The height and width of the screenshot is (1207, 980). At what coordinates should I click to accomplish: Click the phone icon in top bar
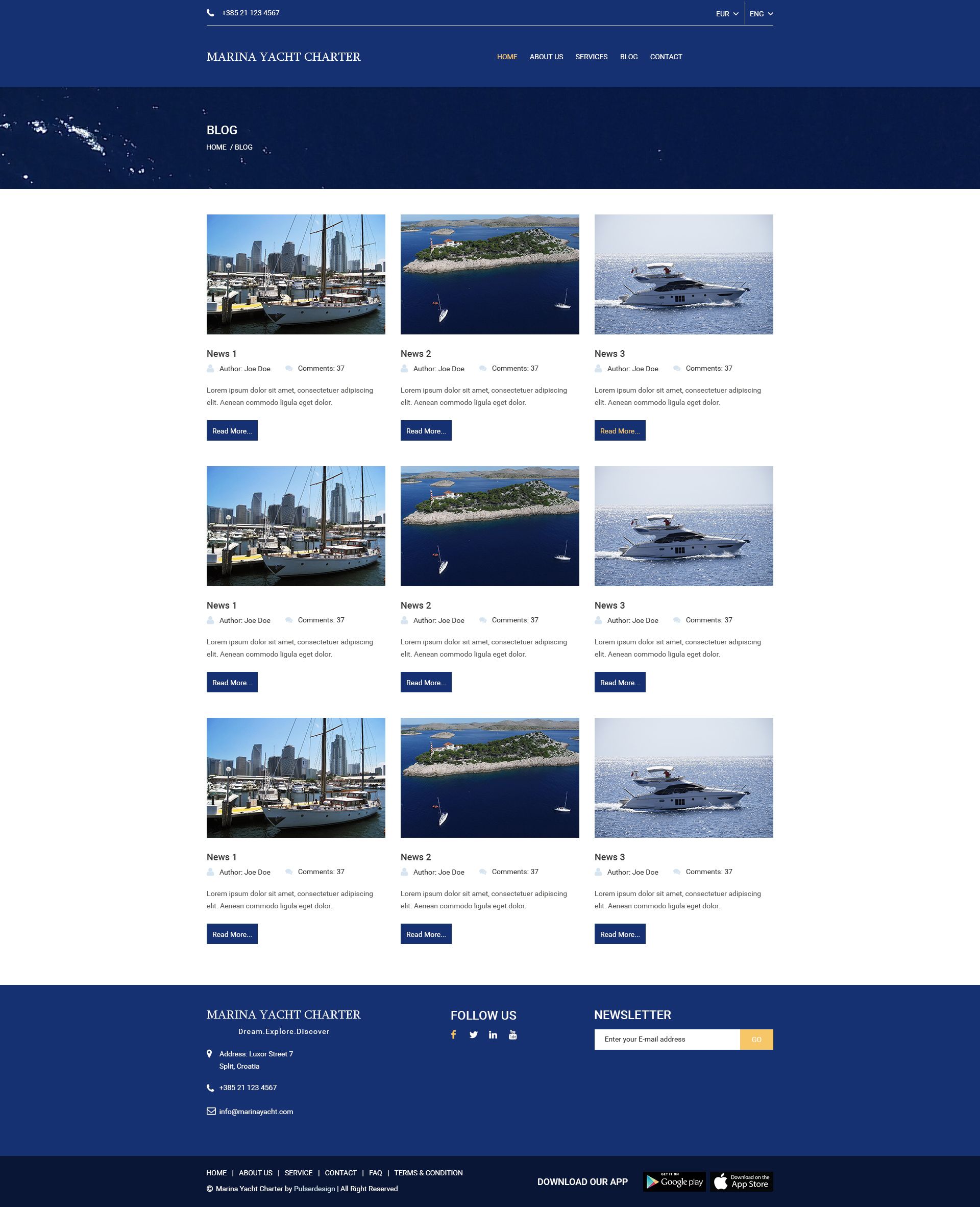pyautogui.click(x=211, y=12)
